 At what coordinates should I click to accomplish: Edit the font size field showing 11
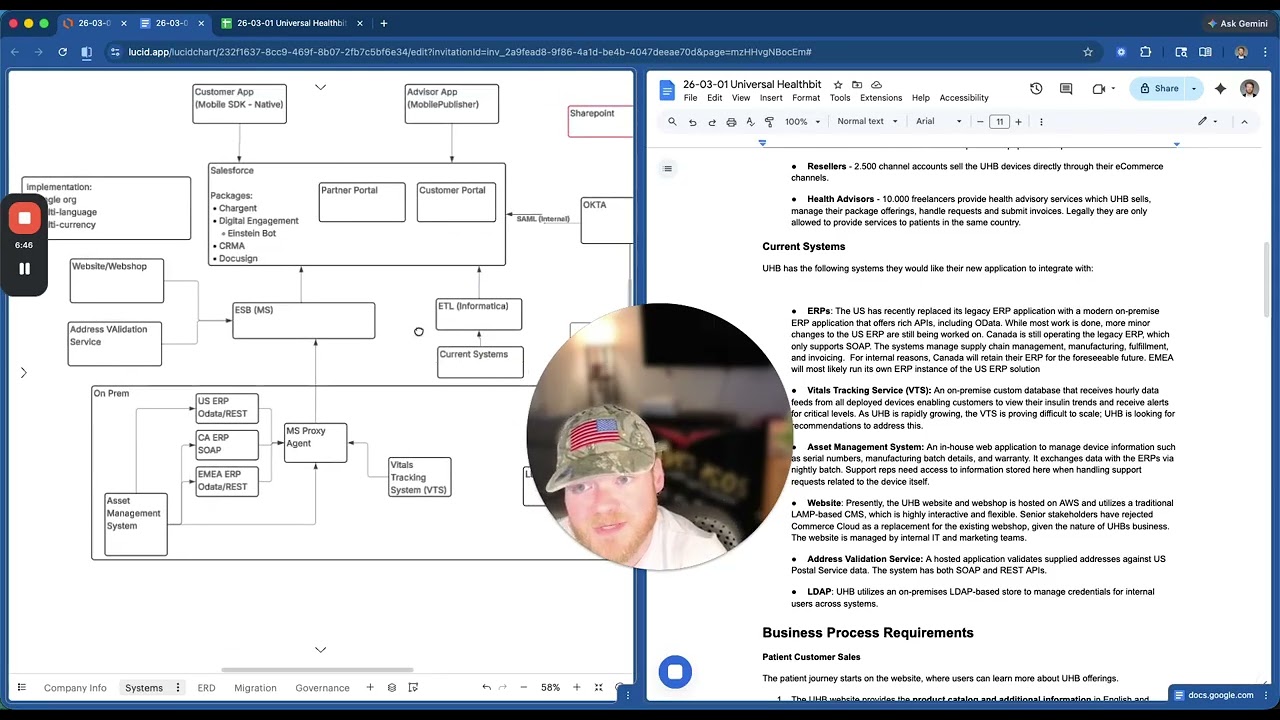[x=999, y=122]
